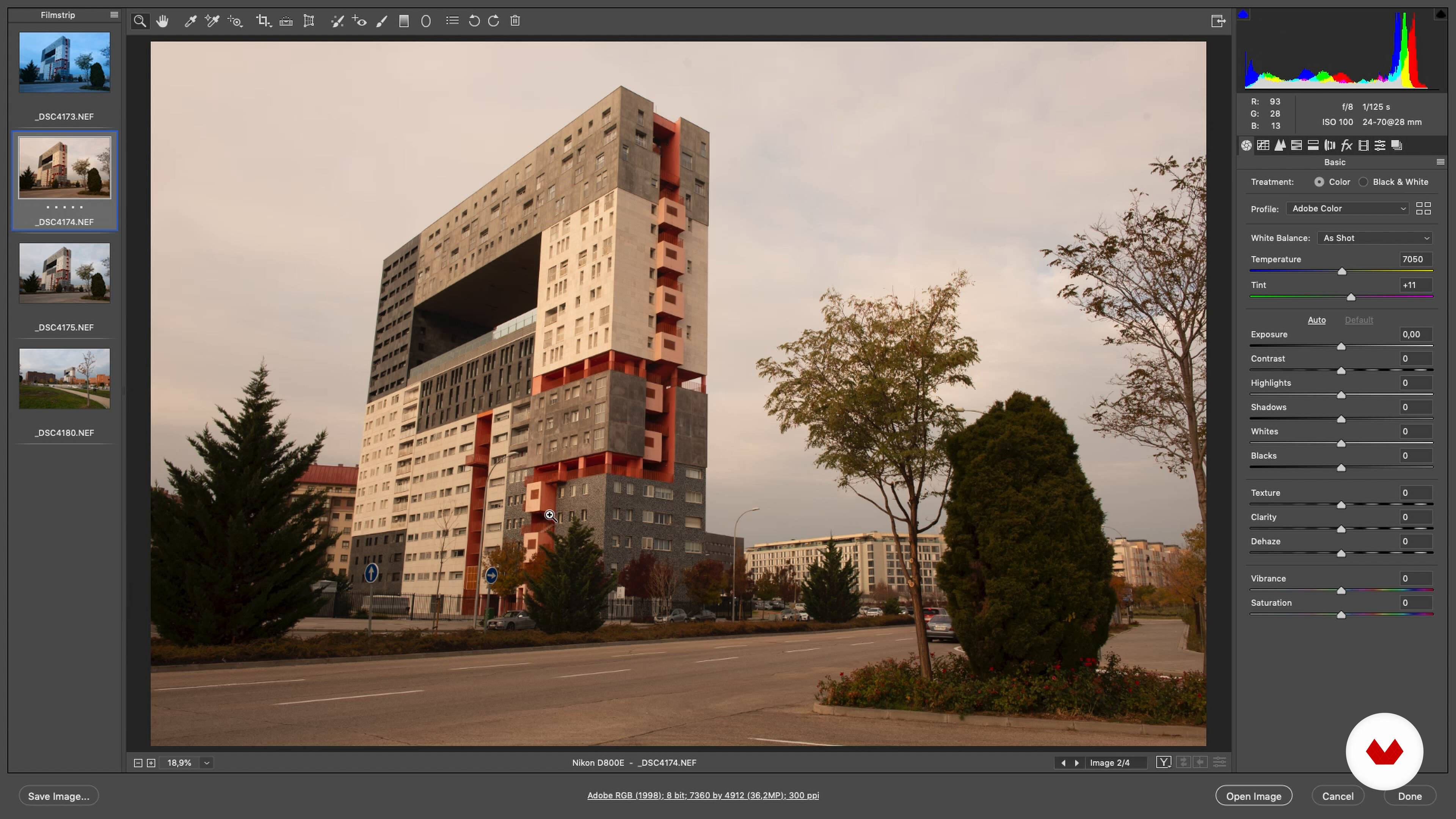This screenshot has height=819, width=1456.
Task: Click the Tint slider handle
Action: (x=1351, y=297)
